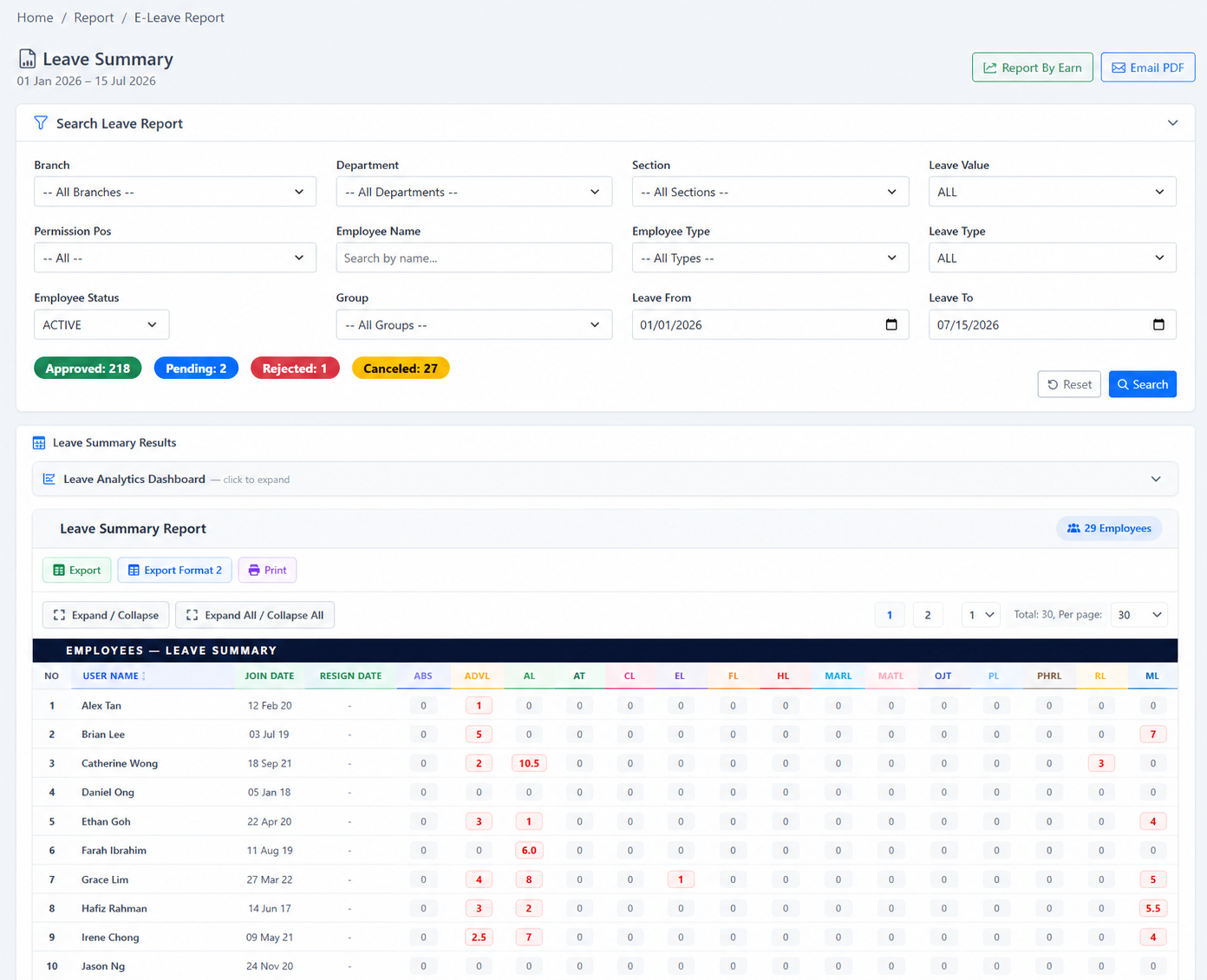Viewport: 1207px width, 980px height.
Task: Click the Catherine Wong row name
Action: coord(120,763)
